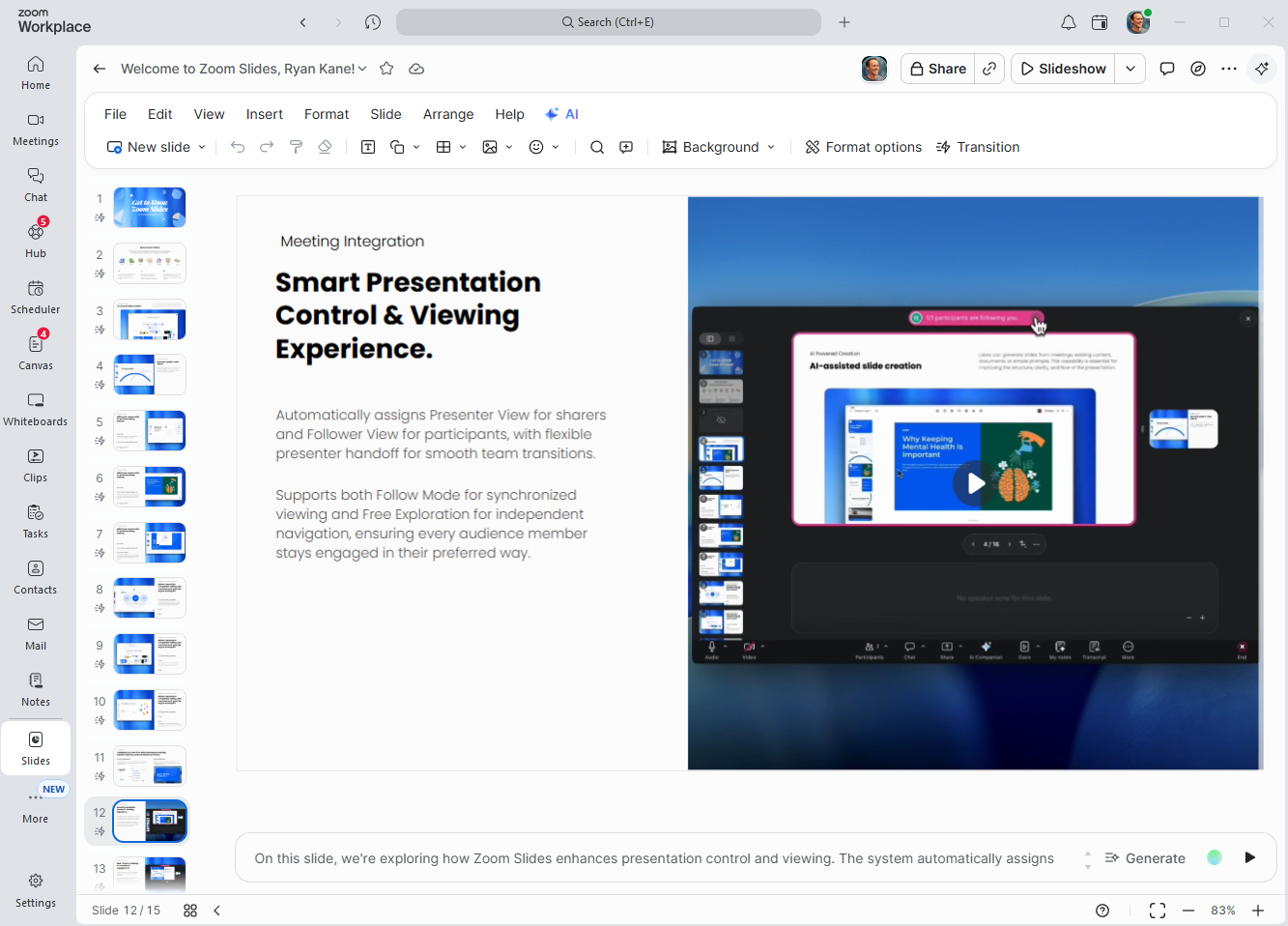Click the redo arrow in the toolbar

point(267,147)
